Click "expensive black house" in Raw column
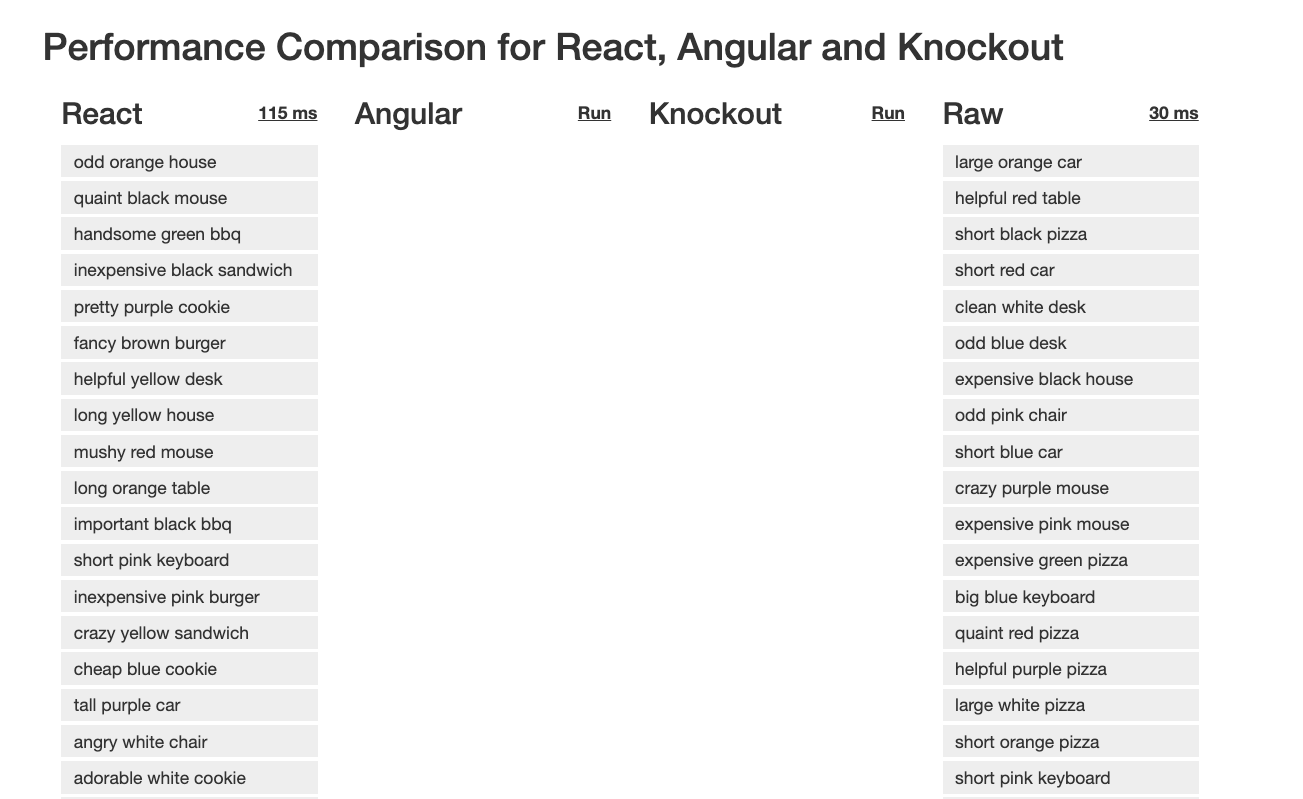This screenshot has width=1303, height=799. [x=1070, y=379]
